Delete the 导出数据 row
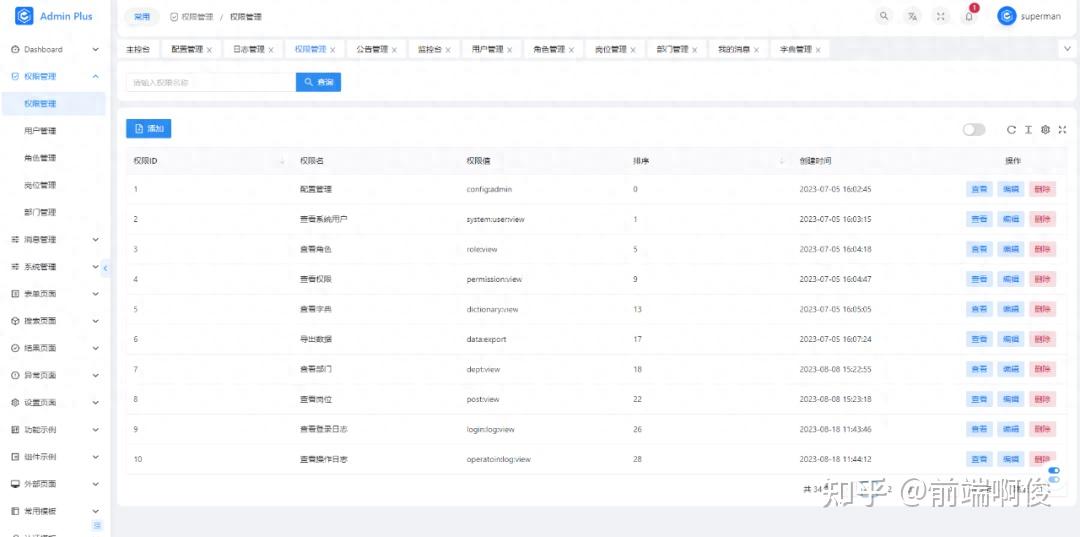This screenshot has width=1080, height=537. pos(1042,339)
